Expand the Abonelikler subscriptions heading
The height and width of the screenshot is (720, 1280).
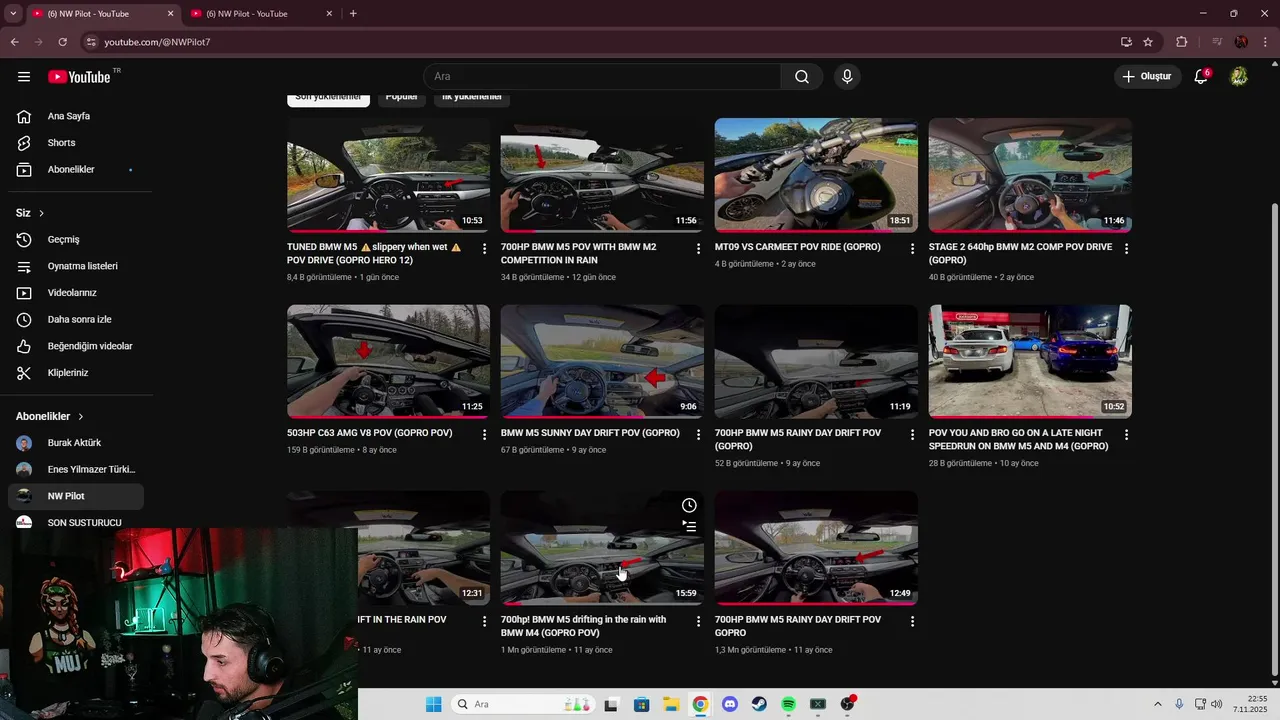click(50, 416)
